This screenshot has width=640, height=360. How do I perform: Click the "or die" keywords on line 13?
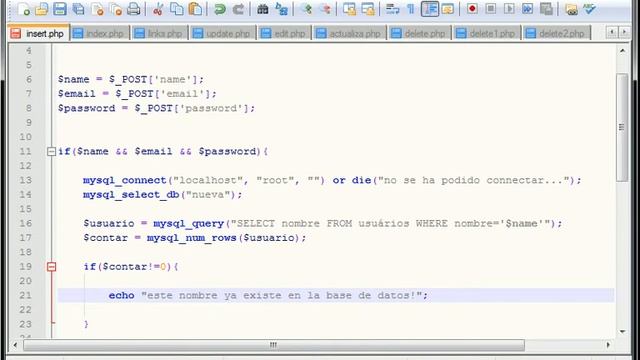(x=351, y=180)
